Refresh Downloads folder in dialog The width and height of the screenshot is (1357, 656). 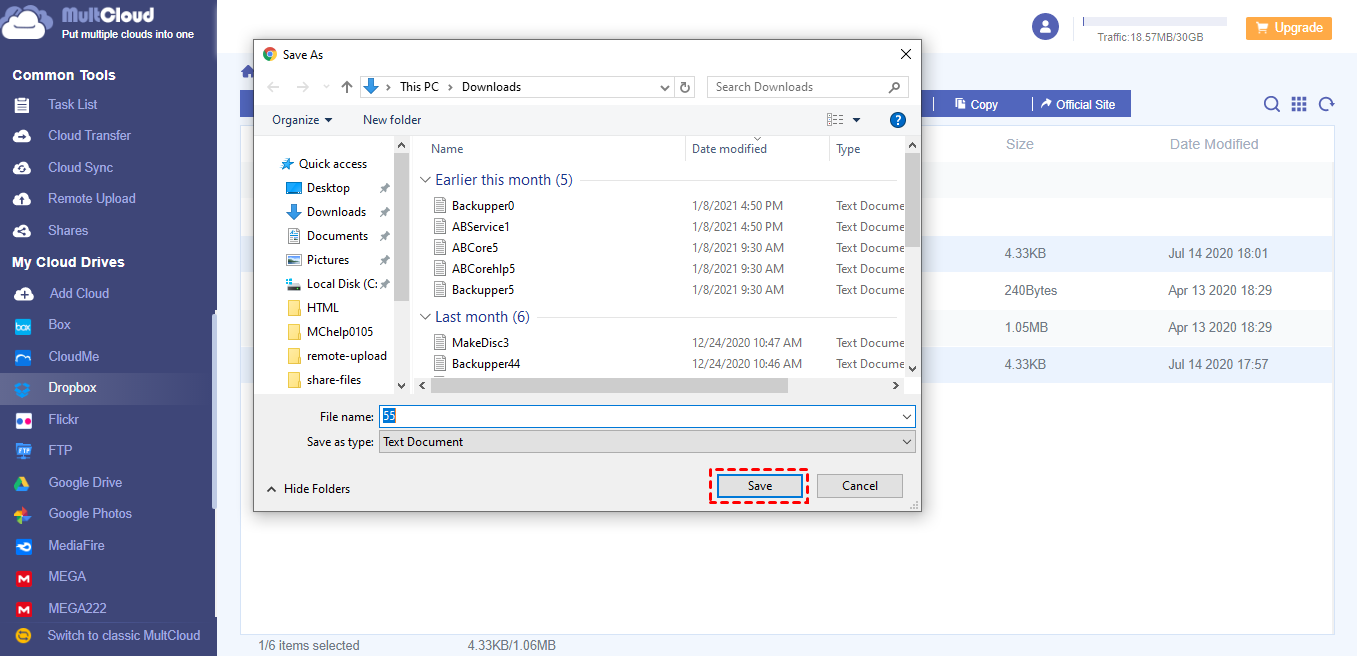coord(685,87)
